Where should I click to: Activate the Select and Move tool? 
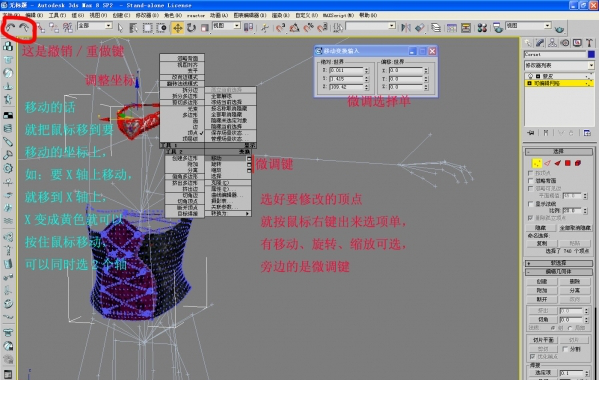[178, 28]
